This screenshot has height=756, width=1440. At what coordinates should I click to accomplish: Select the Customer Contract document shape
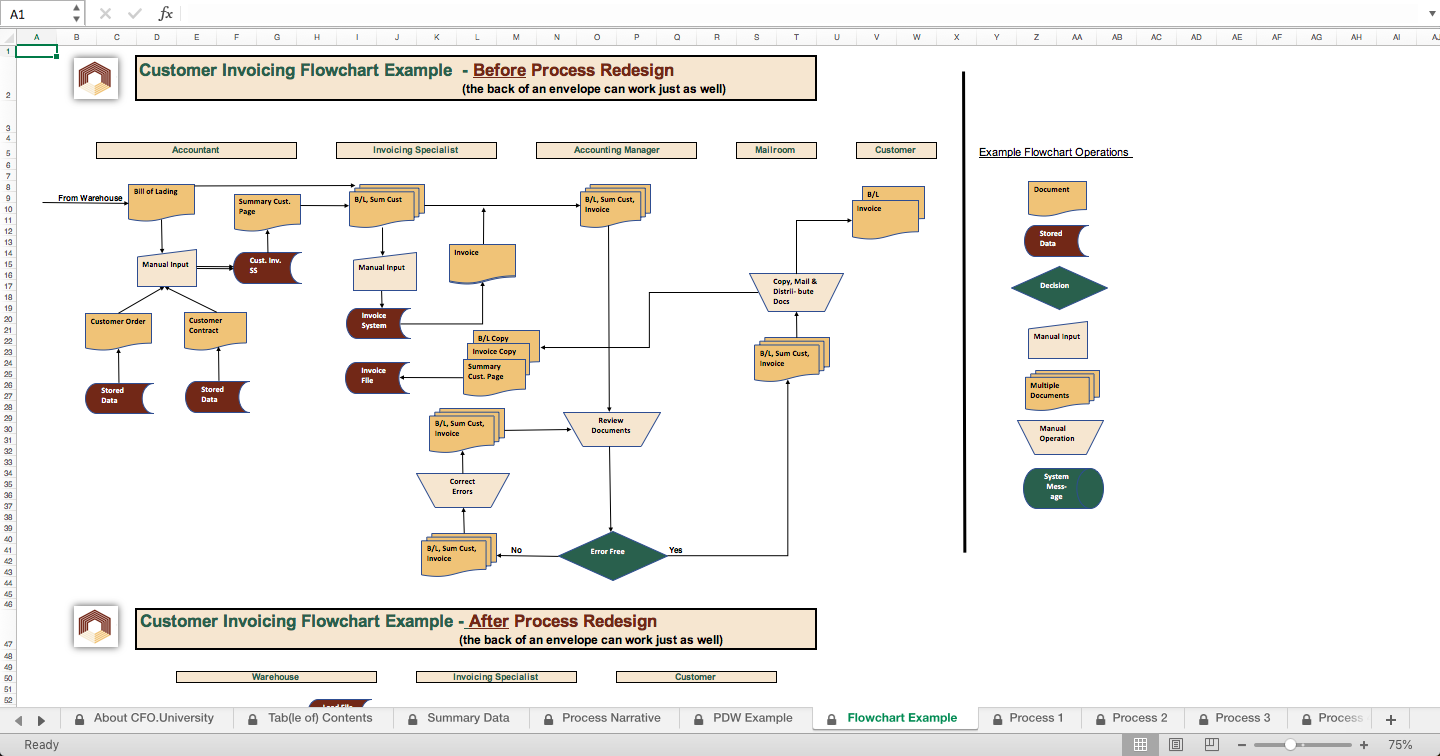coord(216,330)
